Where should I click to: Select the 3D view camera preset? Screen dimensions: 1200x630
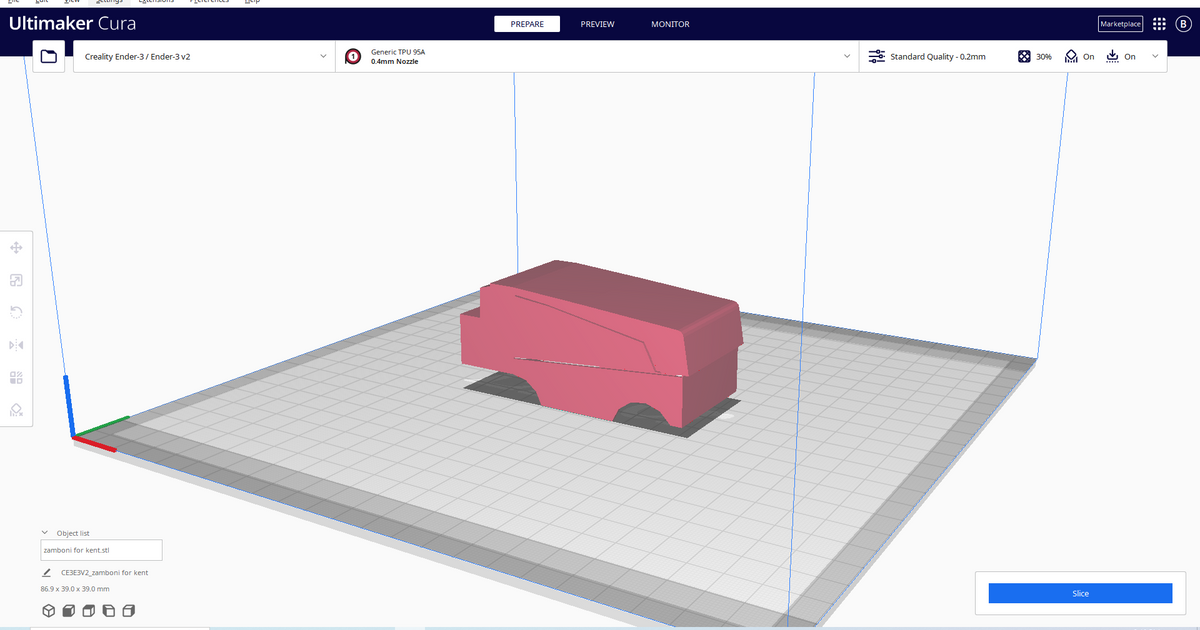[x=48, y=610]
